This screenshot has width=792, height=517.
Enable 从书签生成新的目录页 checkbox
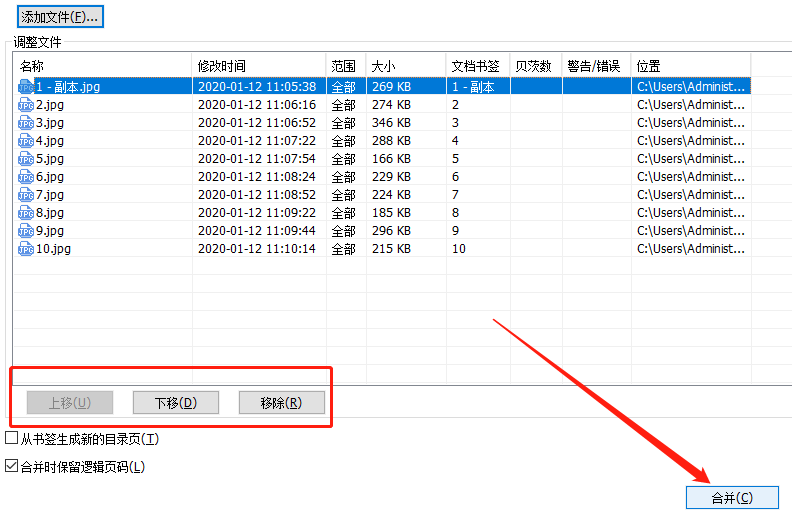(x=12, y=438)
